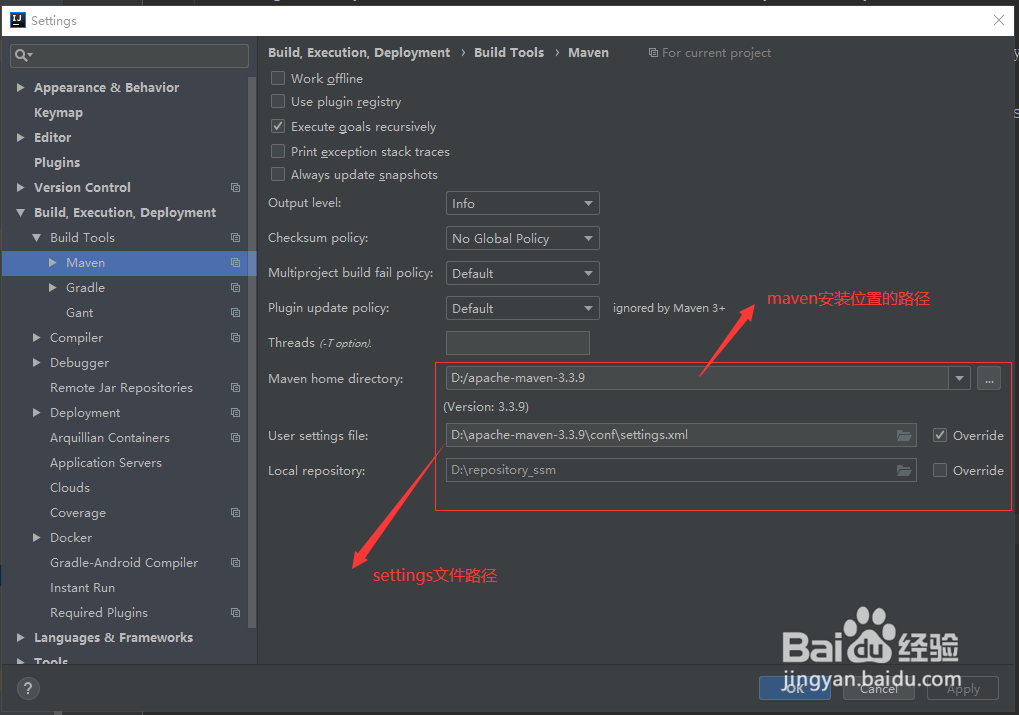Open Maven home directory dropdown arrow
Viewport: 1019px width, 715px height.
click(959, 378)
